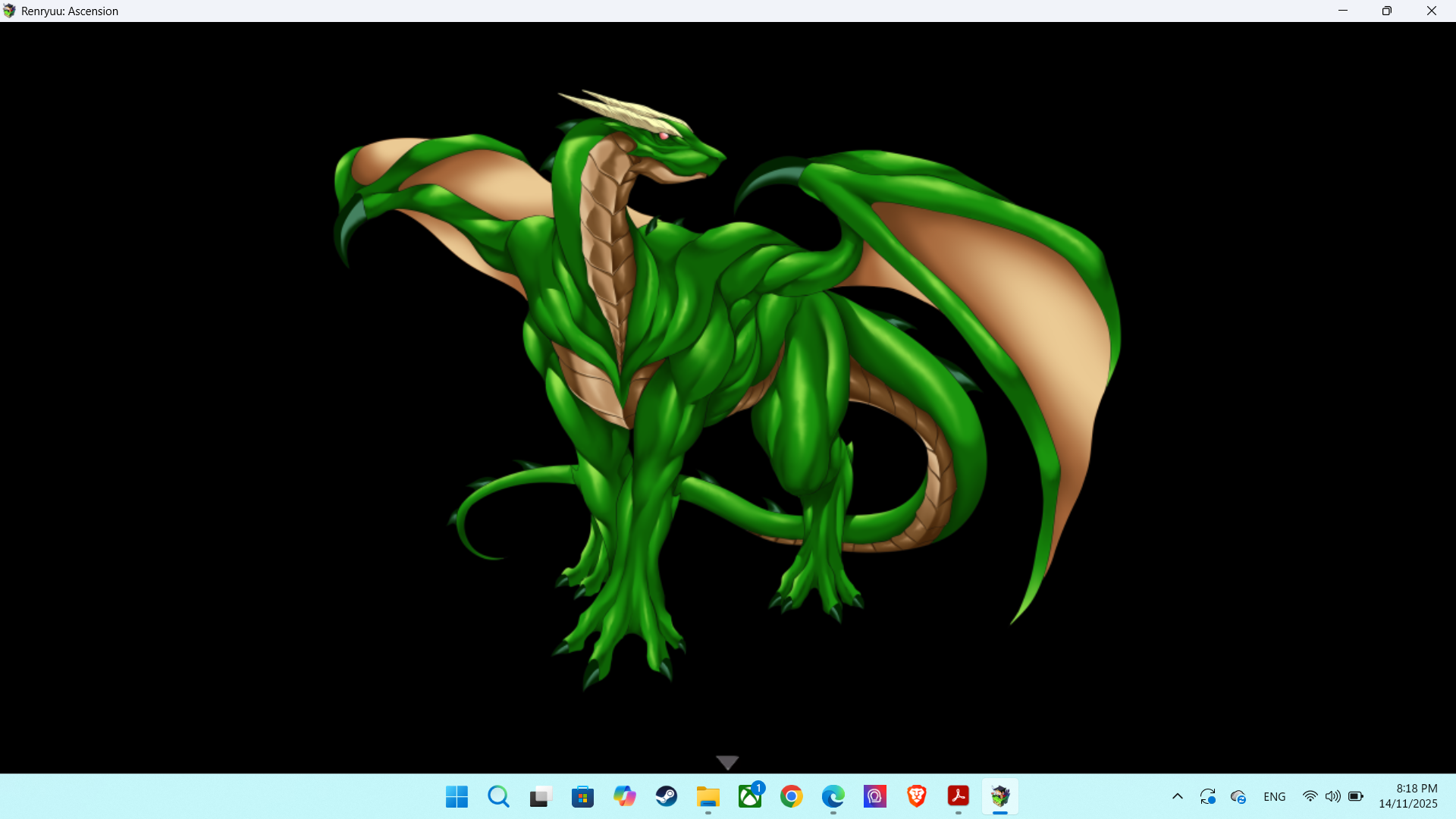Open Copilot from the taskbar
The height and width of the screenshot is (819, 1456).
624,796
